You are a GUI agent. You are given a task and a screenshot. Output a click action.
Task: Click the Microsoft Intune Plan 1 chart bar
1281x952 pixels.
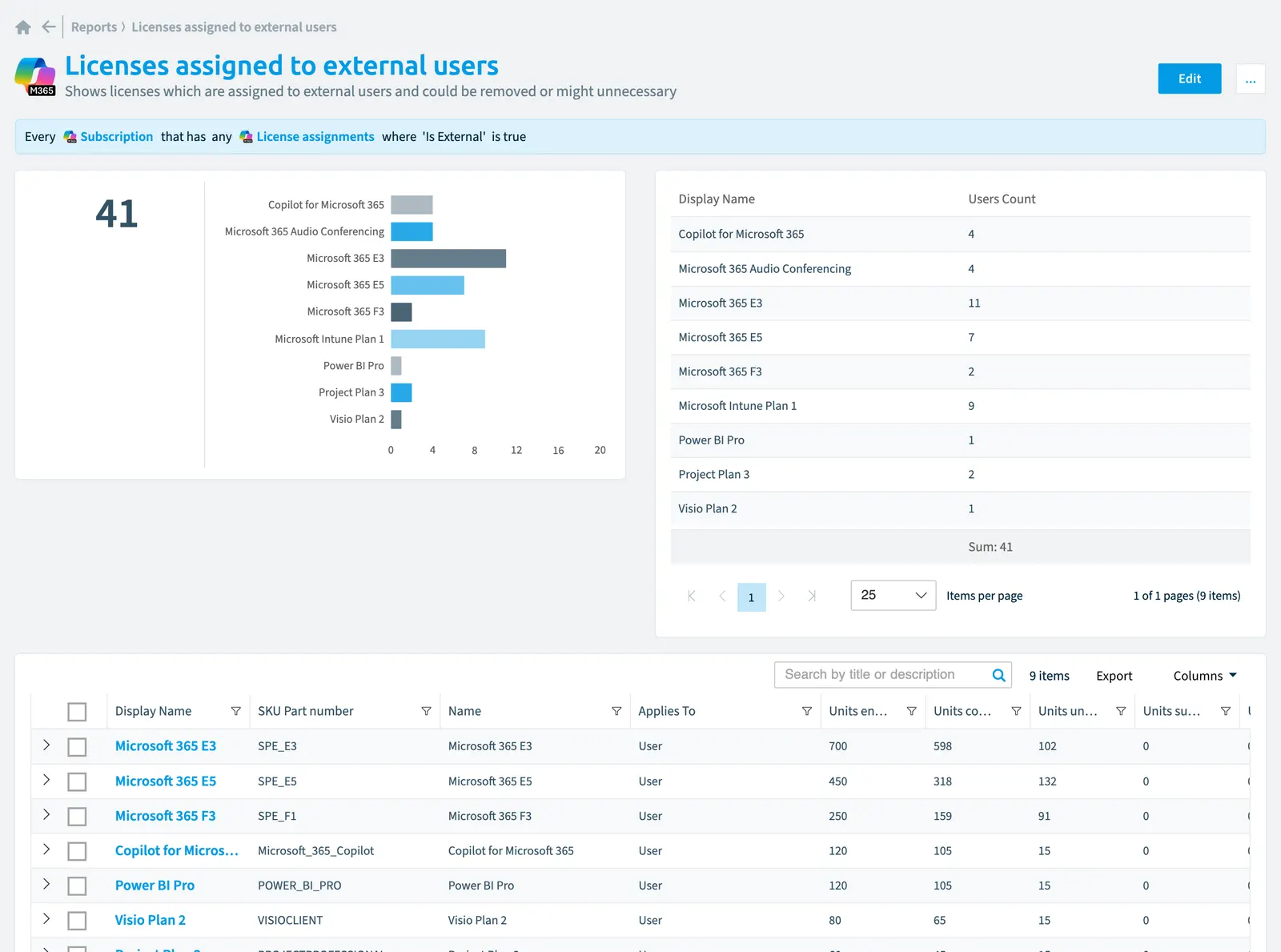pyautogui.click(x=438, y=339)
